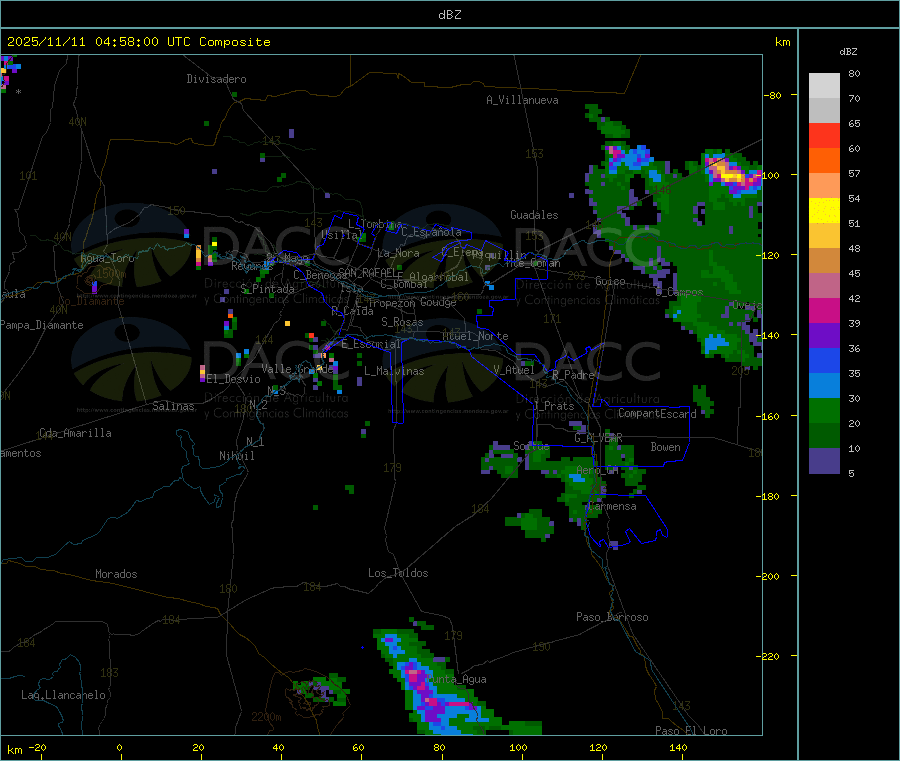Select the S_Rosas label
Viewport: 900px width, 761px height.
point(402,322)
